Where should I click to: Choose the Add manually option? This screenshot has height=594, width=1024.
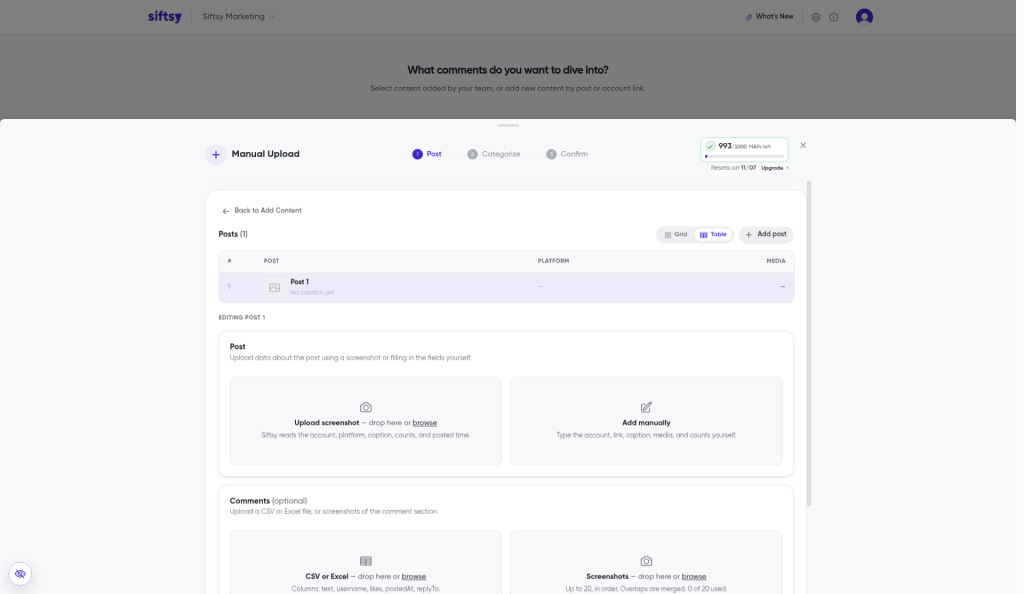click(x=646, y=421)
